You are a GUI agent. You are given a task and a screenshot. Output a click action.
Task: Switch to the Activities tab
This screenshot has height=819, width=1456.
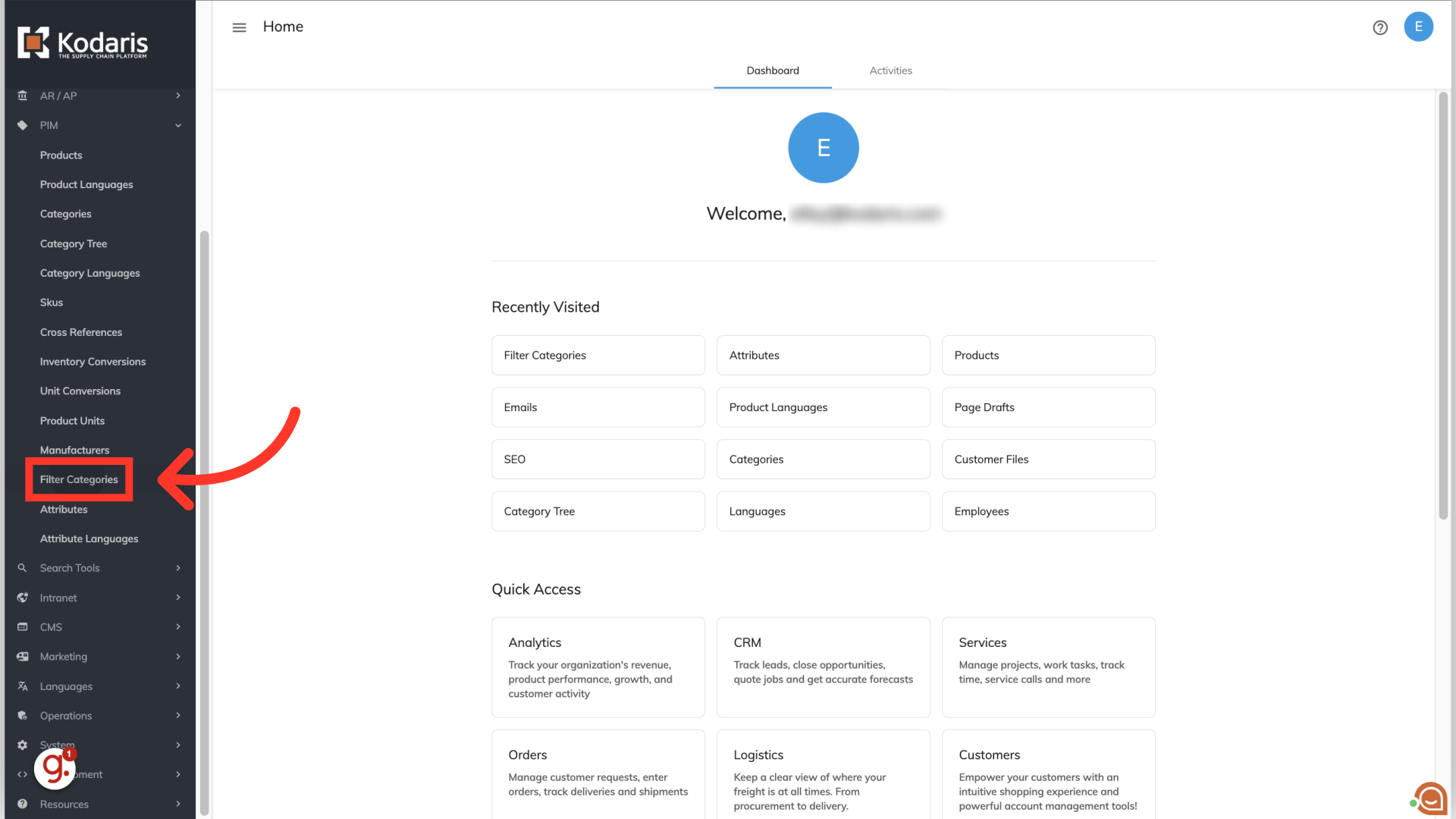coord(890,71)
